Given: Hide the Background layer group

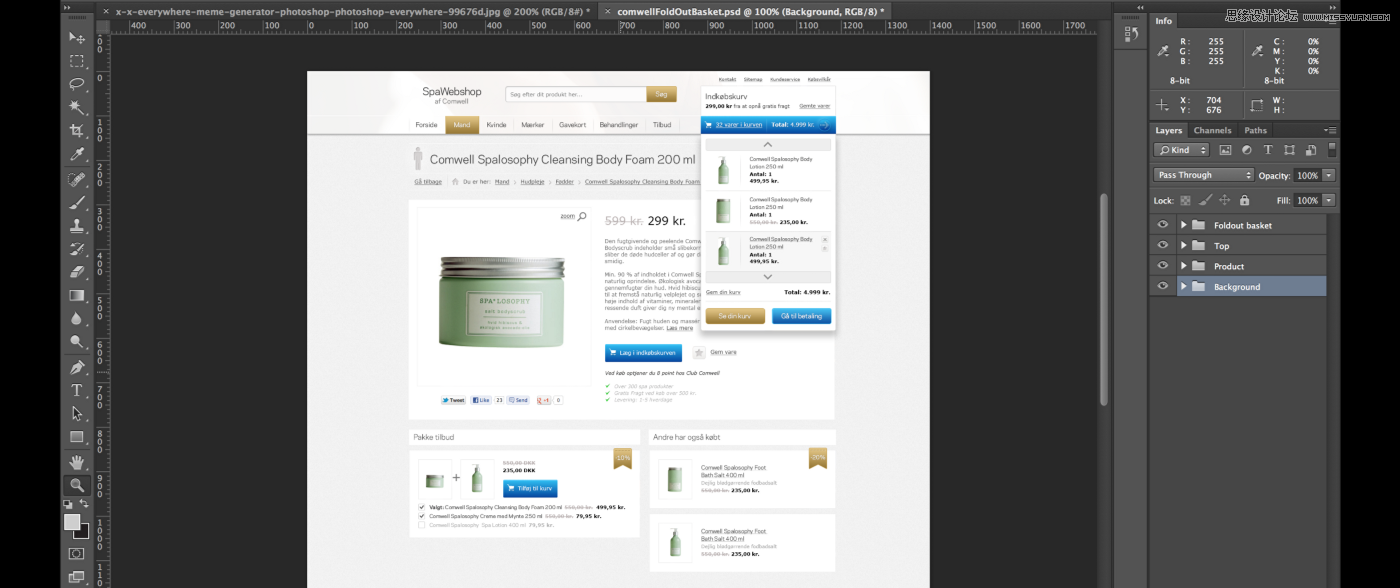Looking at the screenshot, I should 1162,287.
